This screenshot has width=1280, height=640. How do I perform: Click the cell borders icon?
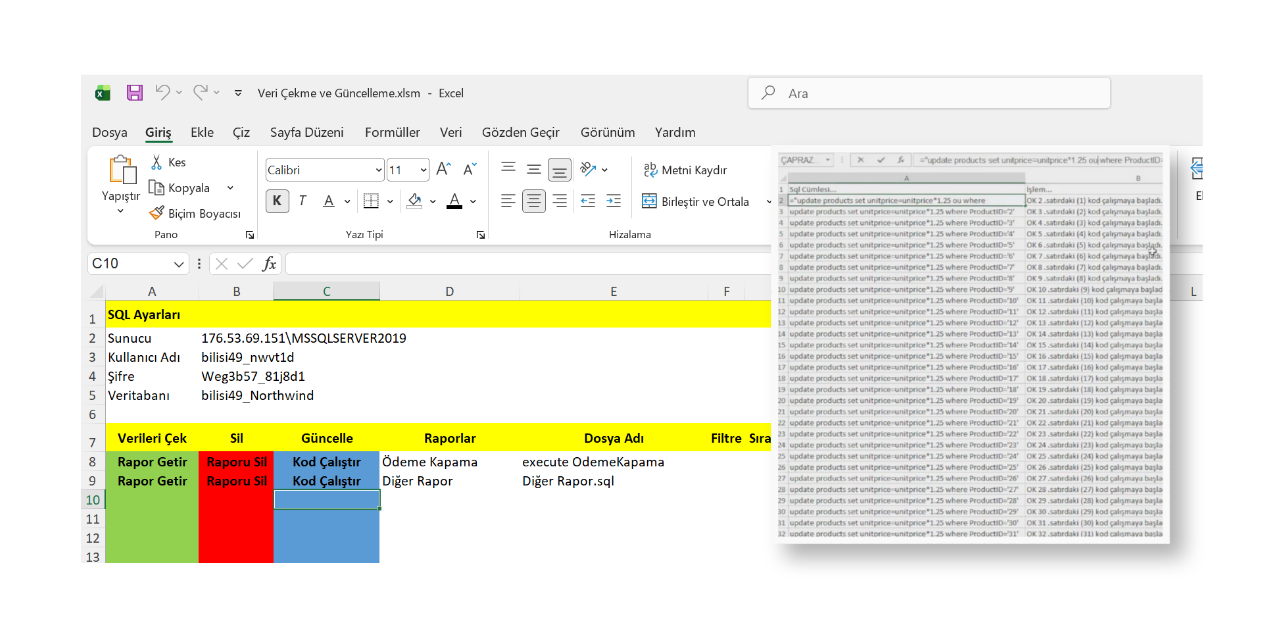(x=370, y=201)
